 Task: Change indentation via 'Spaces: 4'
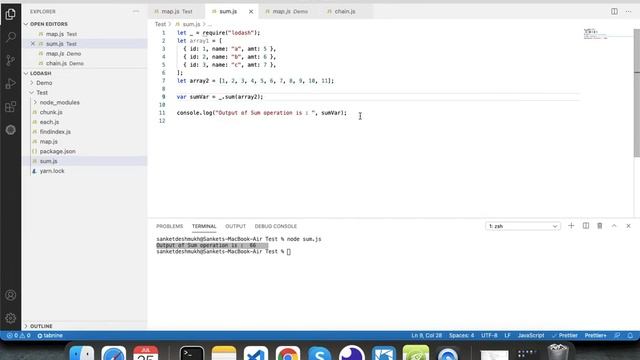click(462, 336)
